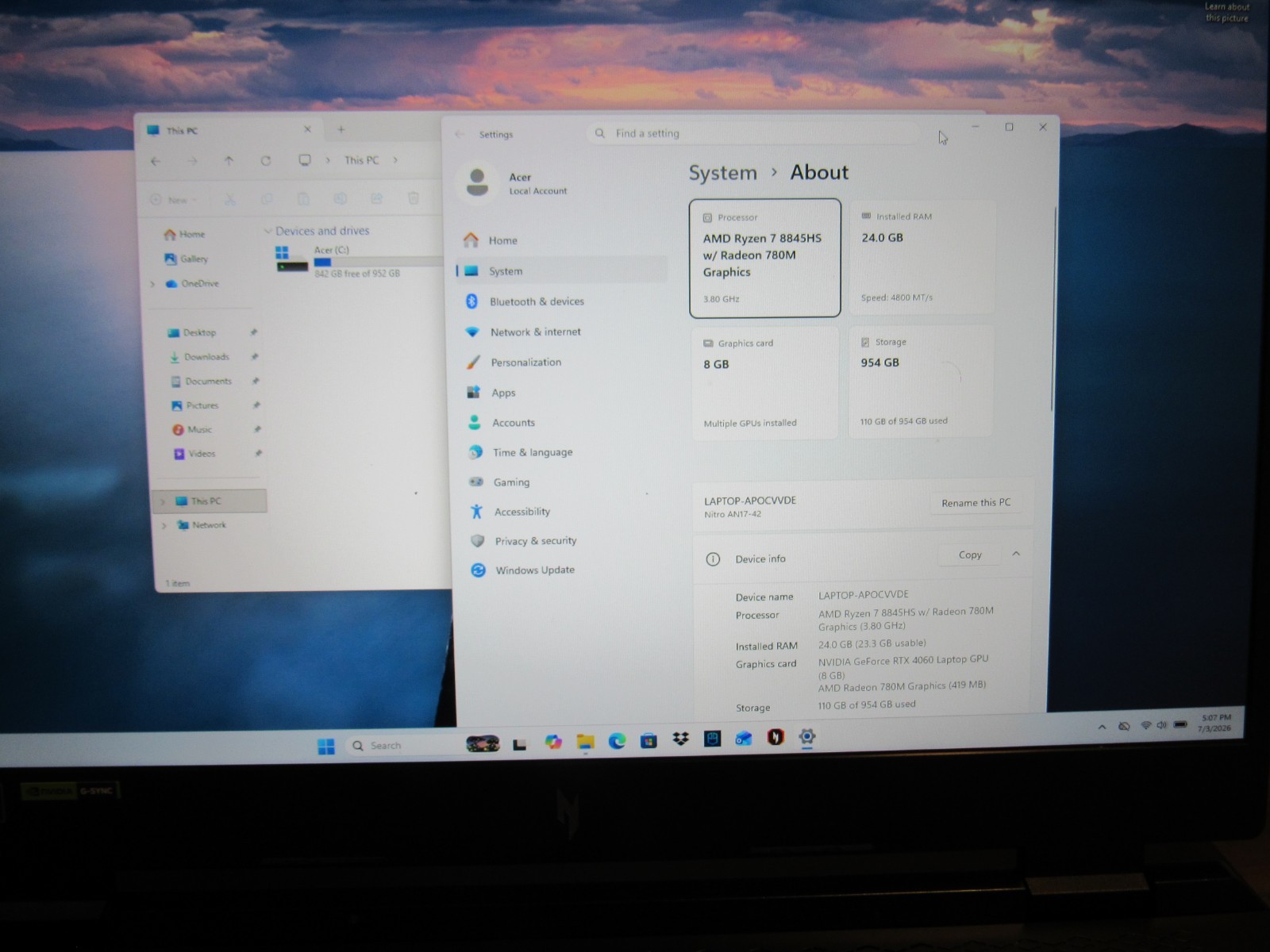
Task: Refresh the File Explorer view
Action: click(x=266, y=161)
